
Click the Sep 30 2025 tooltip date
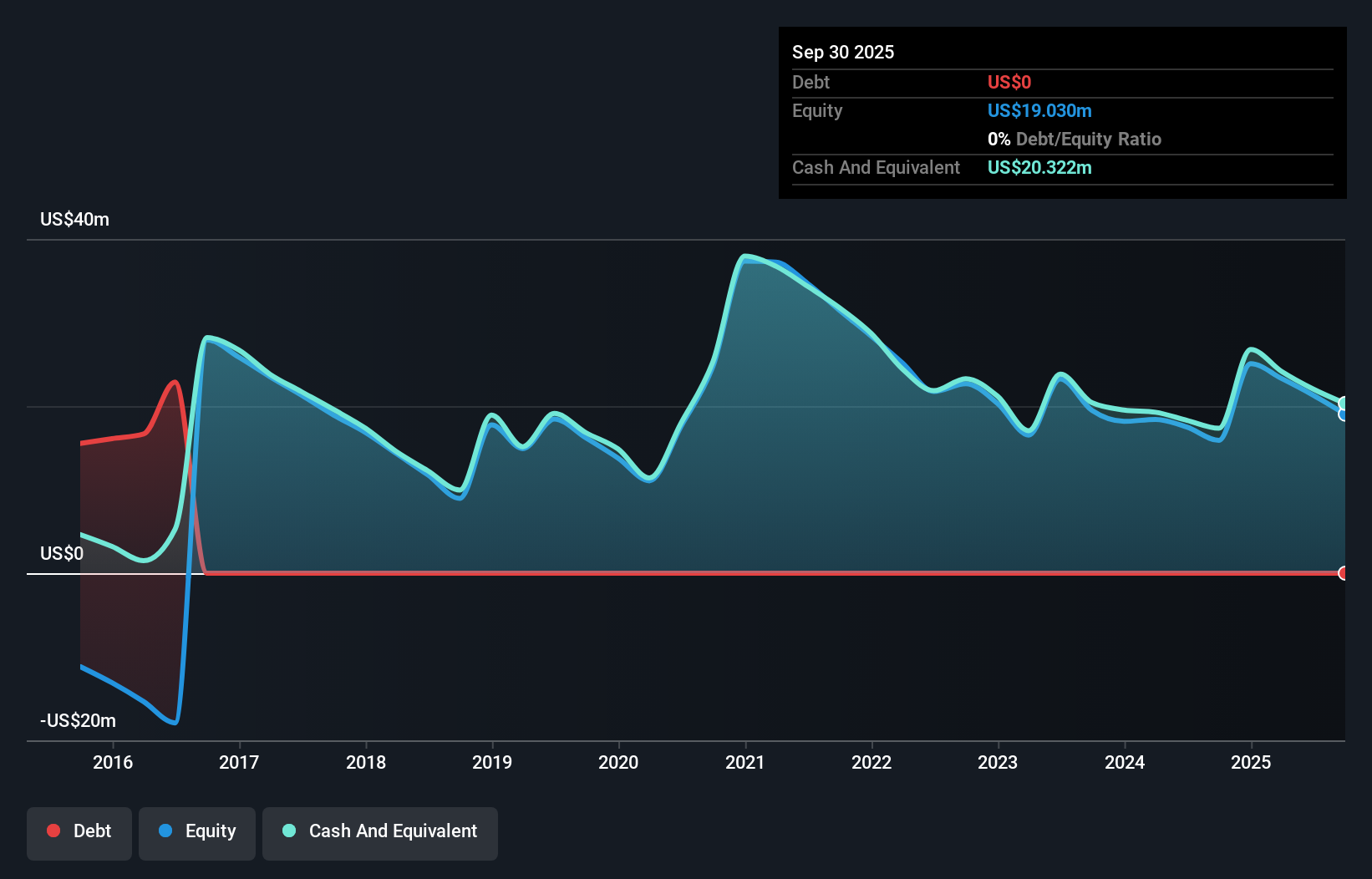point(843,52)
